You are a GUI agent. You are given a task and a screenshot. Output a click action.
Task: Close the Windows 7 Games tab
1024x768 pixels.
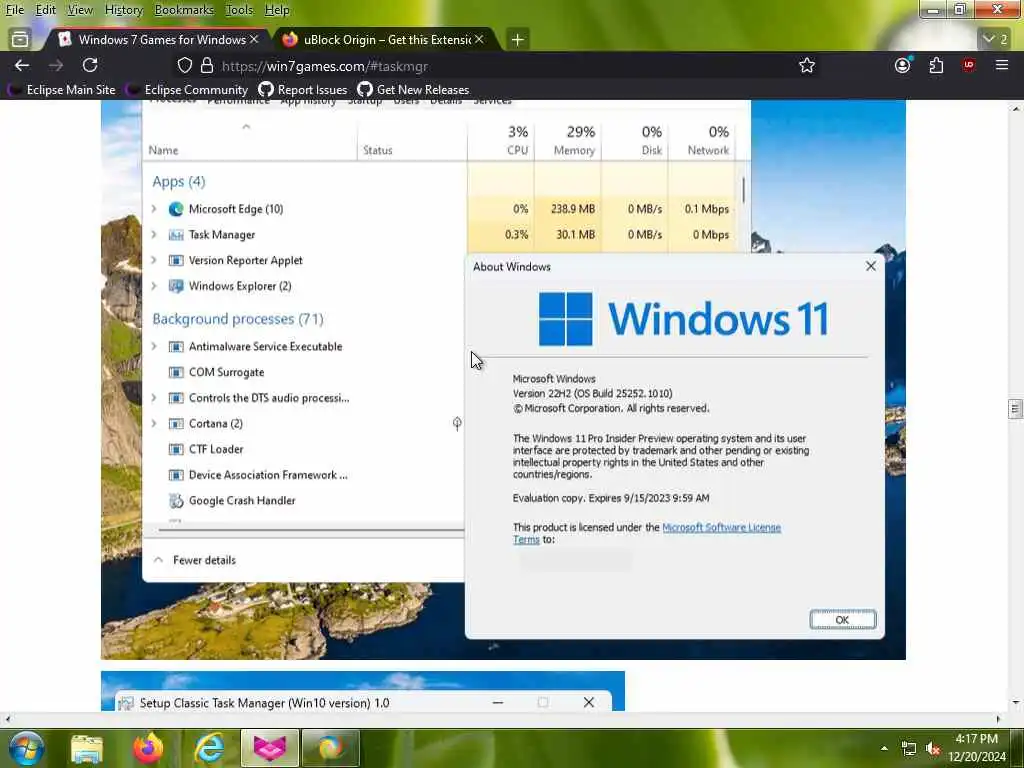pyautogui.click(x=254, y=39)
